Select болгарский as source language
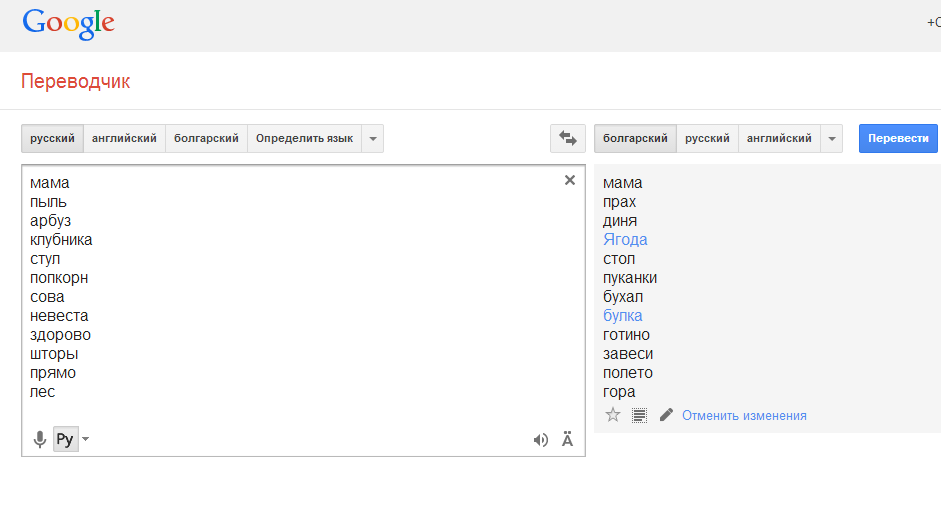This screenshot has width=941, height=528. (x=206, y=139)
